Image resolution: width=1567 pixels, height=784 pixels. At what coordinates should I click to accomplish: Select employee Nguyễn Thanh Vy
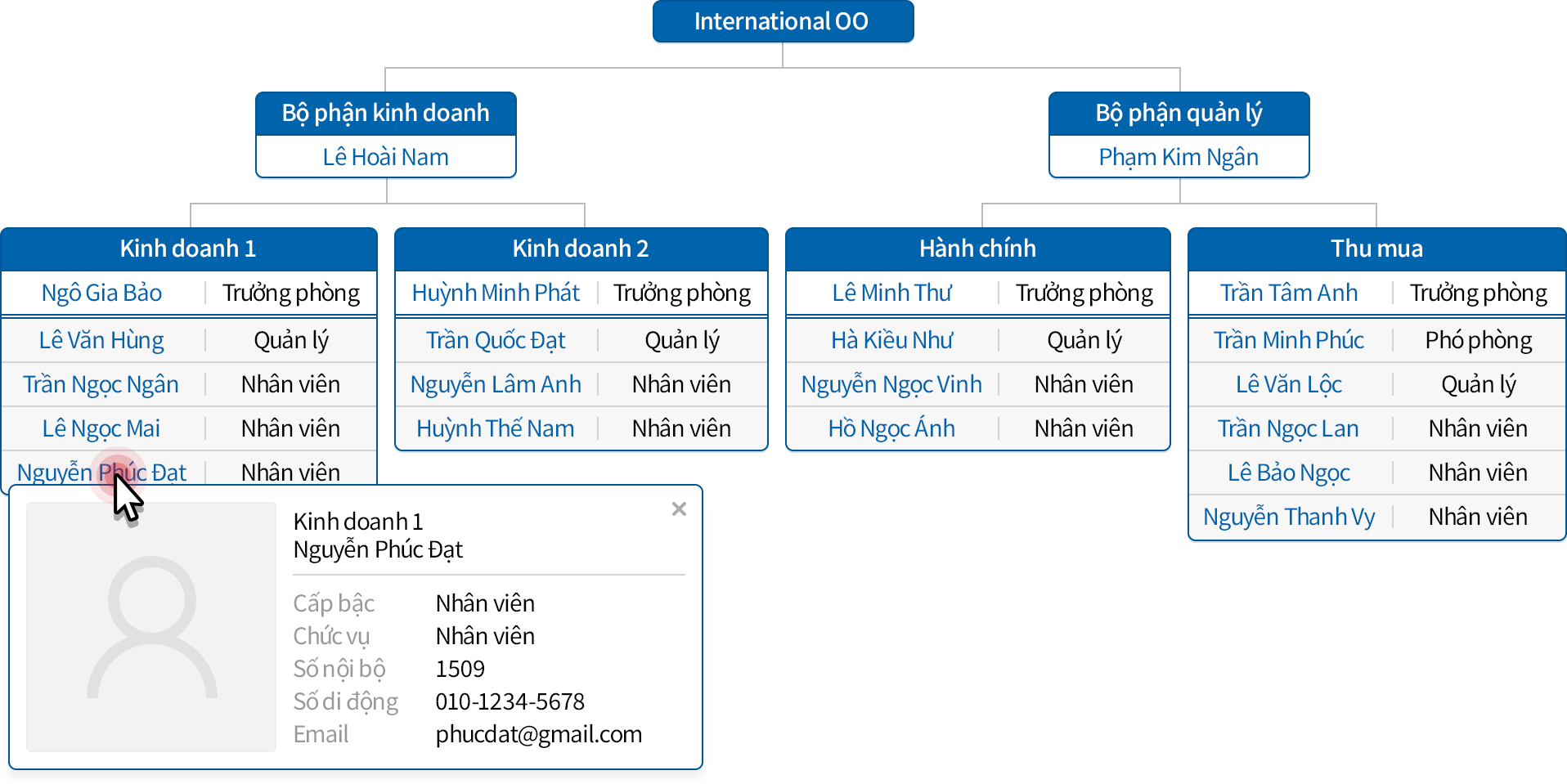pyautogui.click(x=1288, y=517)
